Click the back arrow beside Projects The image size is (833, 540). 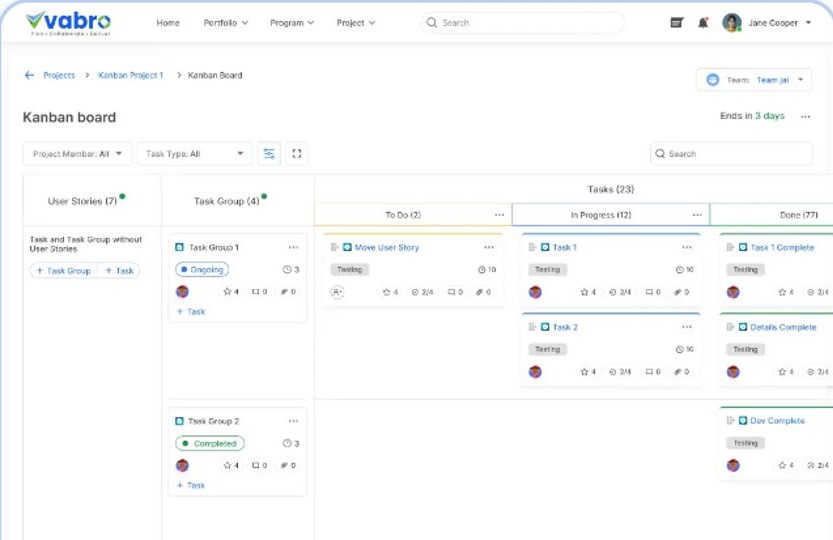coord(29,75)
